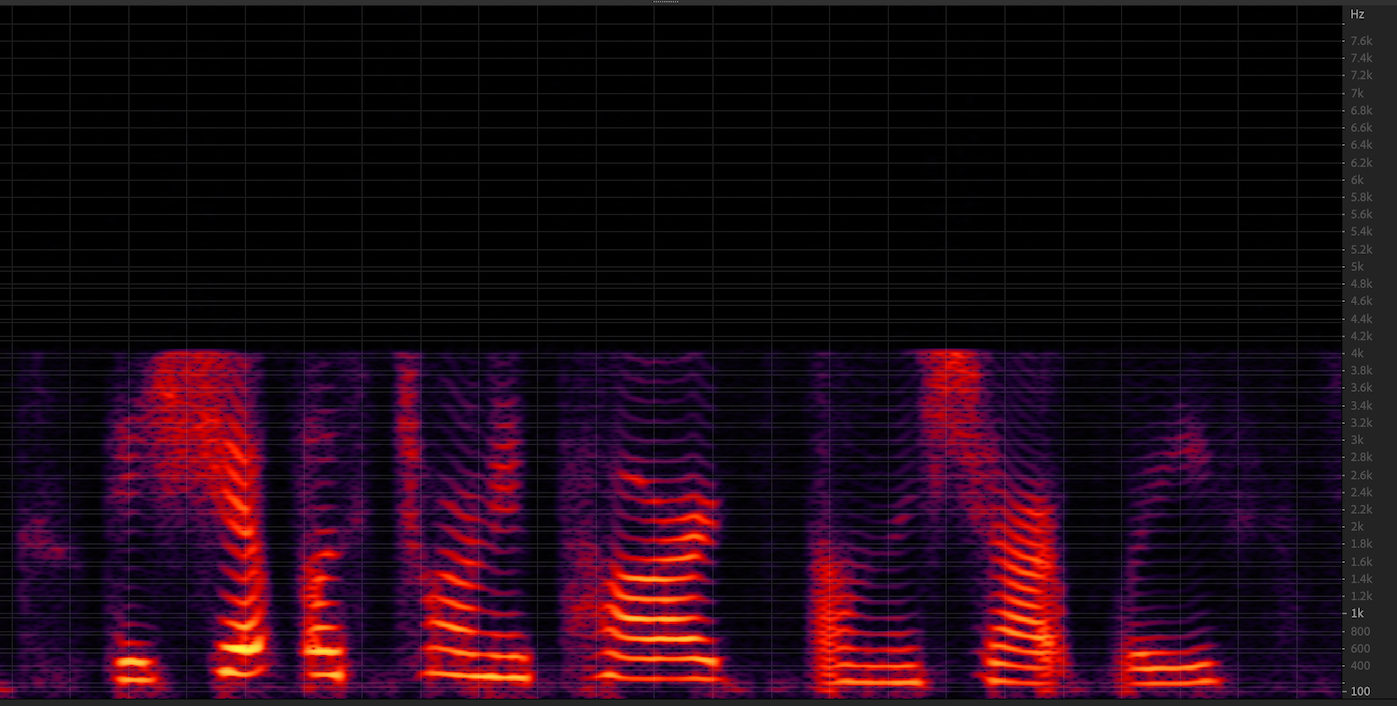
Task: Select the 5.2k frequency scale label
Action: pyautogui.click(x=1361, y=250)
